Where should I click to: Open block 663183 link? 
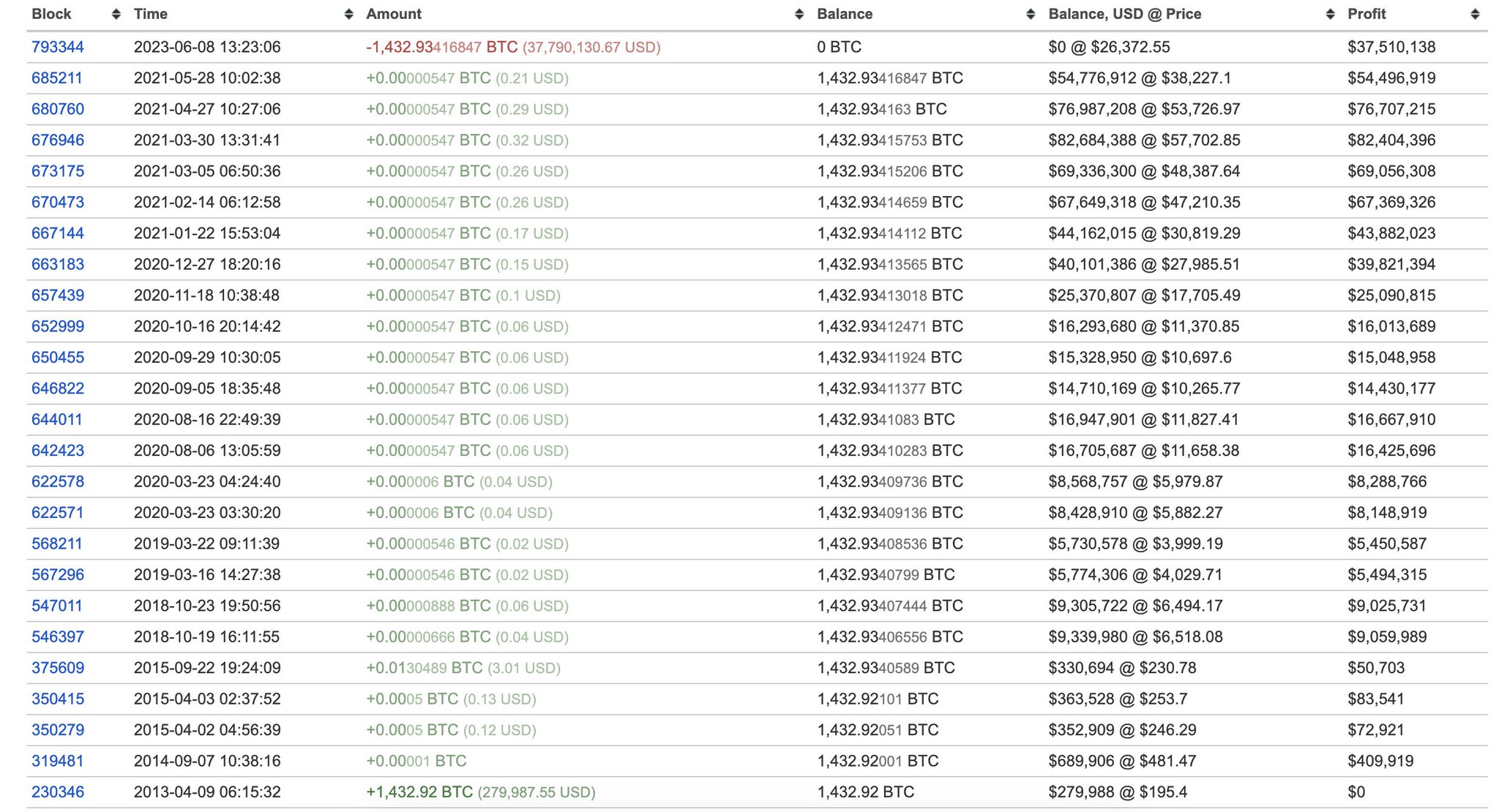click(x=58, y=265)
